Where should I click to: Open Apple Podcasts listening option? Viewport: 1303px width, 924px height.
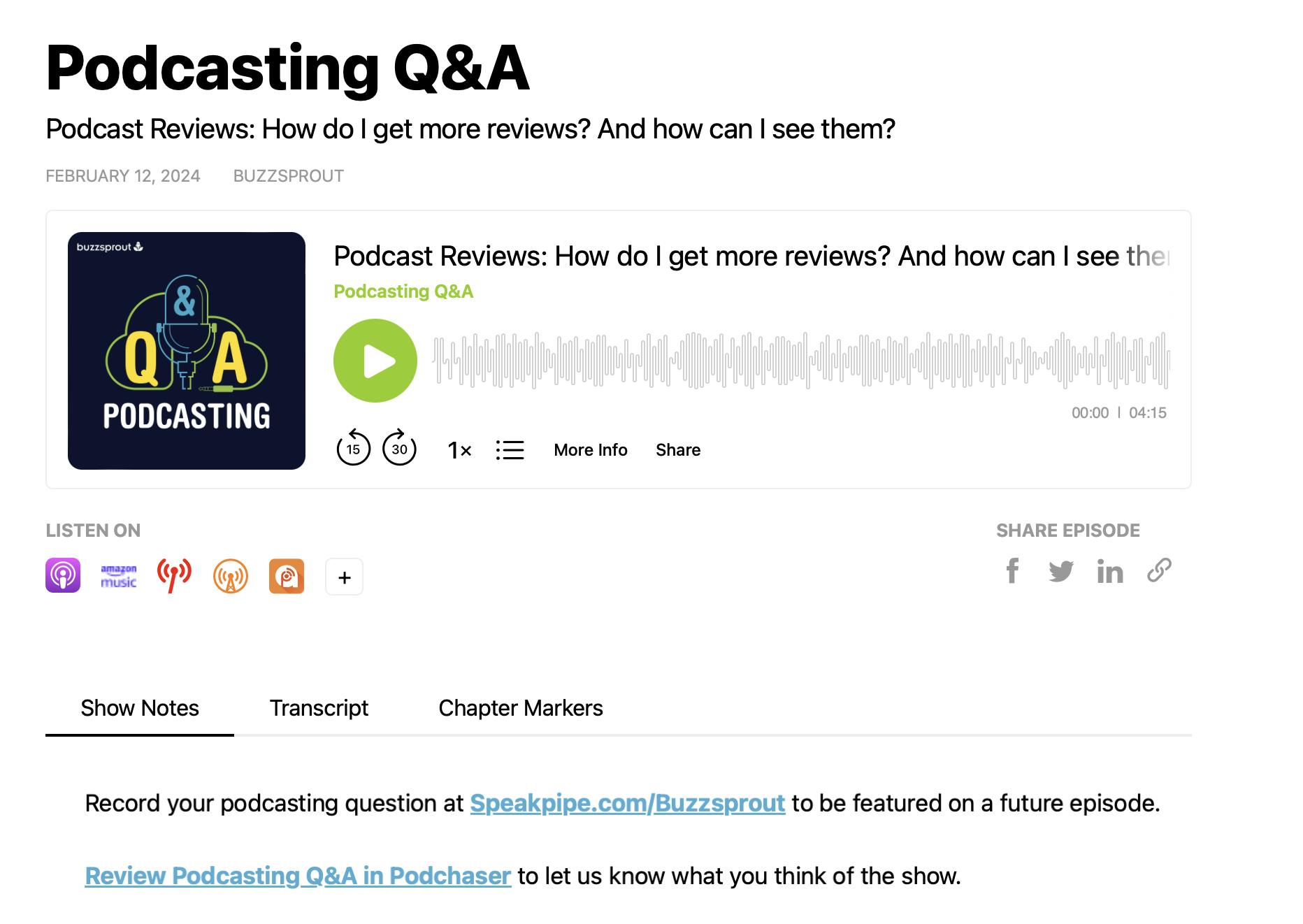pyautogui.click(x=63, y=576)
